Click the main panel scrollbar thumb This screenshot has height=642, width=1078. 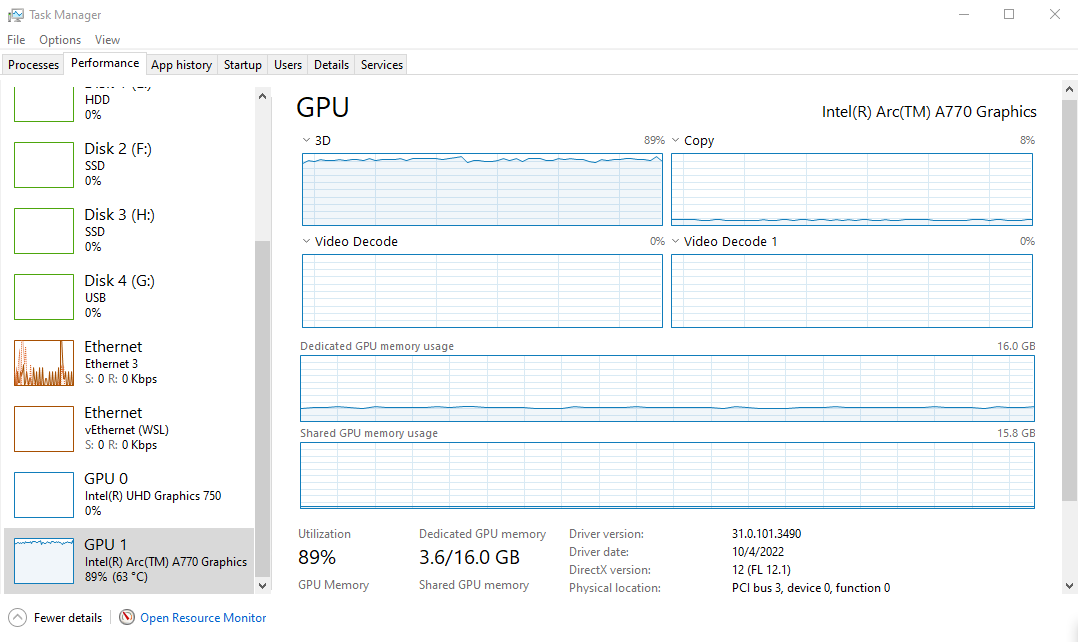1069,300
